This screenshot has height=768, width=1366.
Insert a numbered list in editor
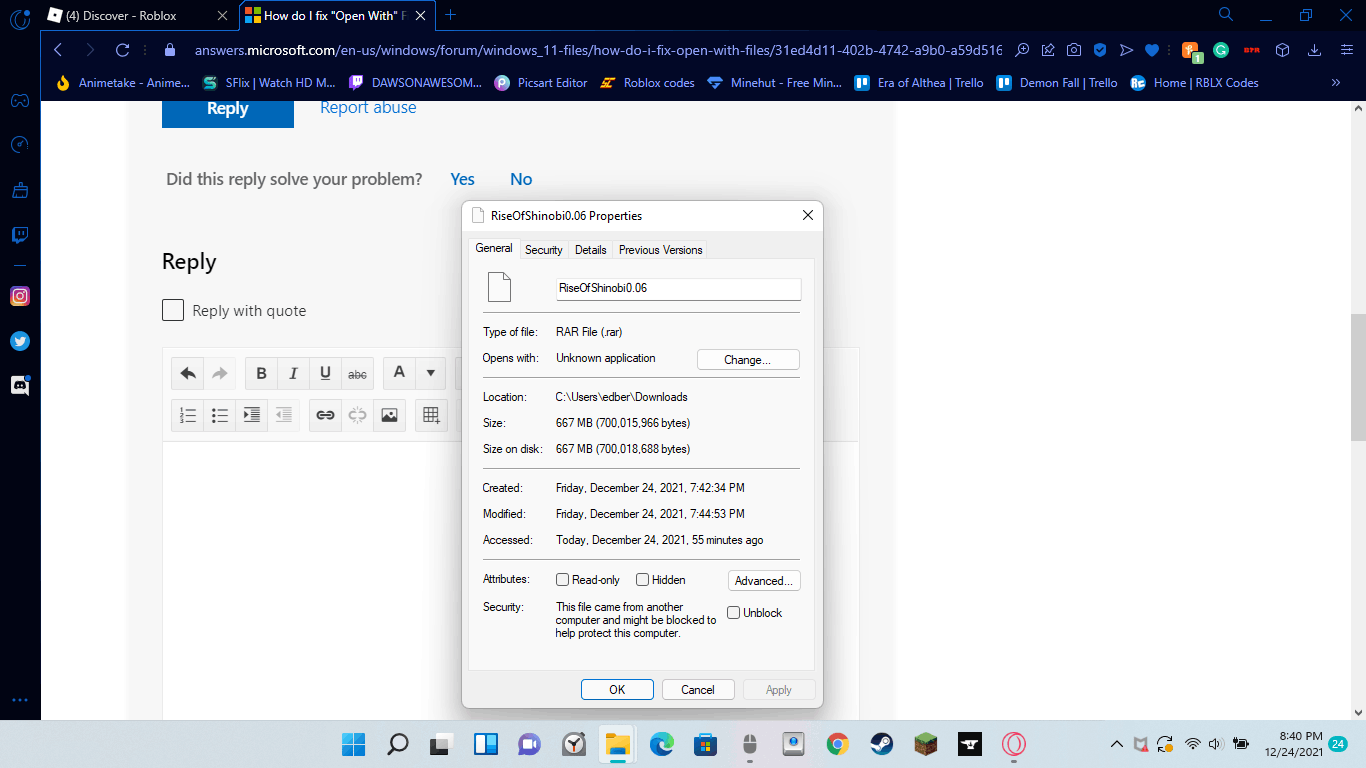click(x=188, y=415)
